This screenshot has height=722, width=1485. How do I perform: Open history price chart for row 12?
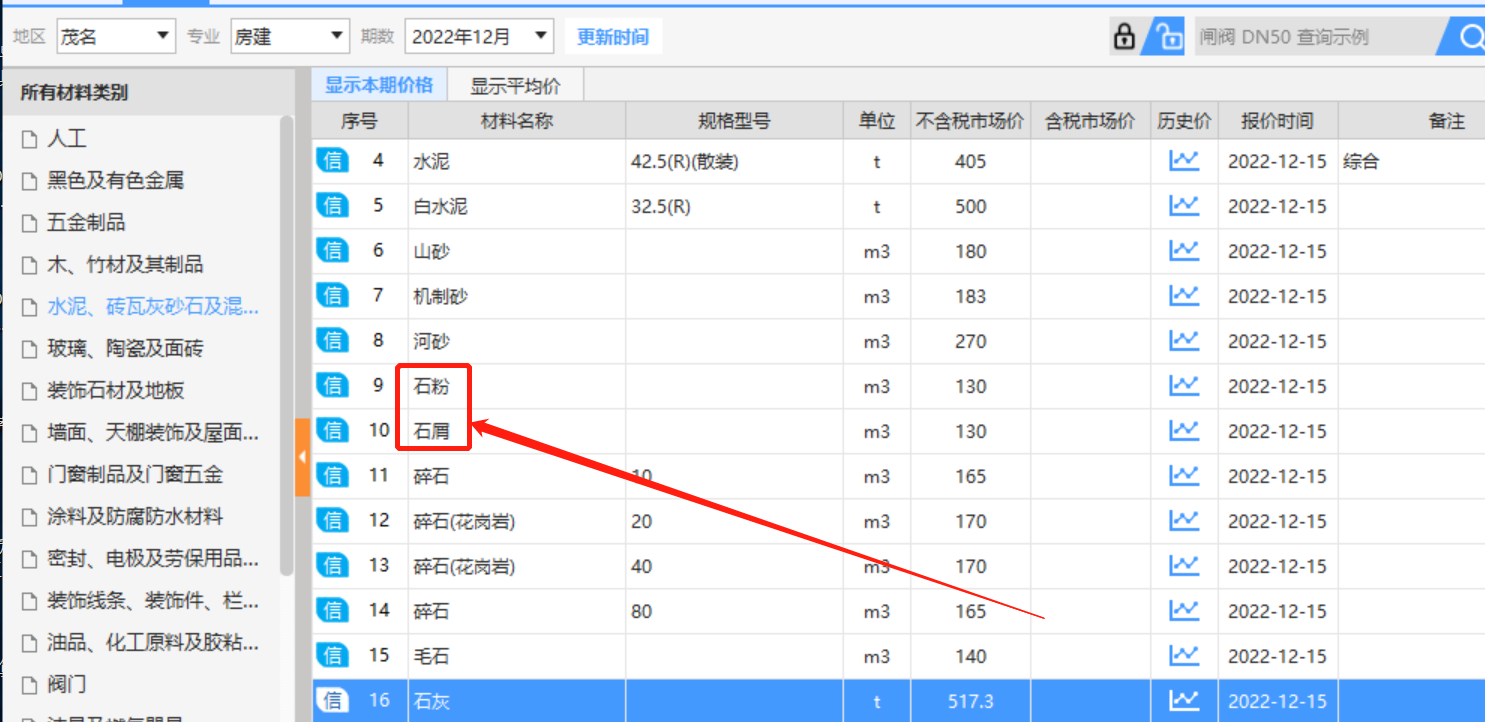pos(1184,520)
